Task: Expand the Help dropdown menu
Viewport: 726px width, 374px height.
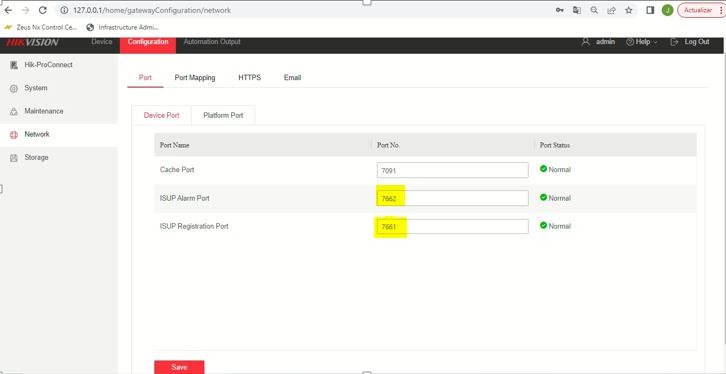Action: [x=641, y=42]
